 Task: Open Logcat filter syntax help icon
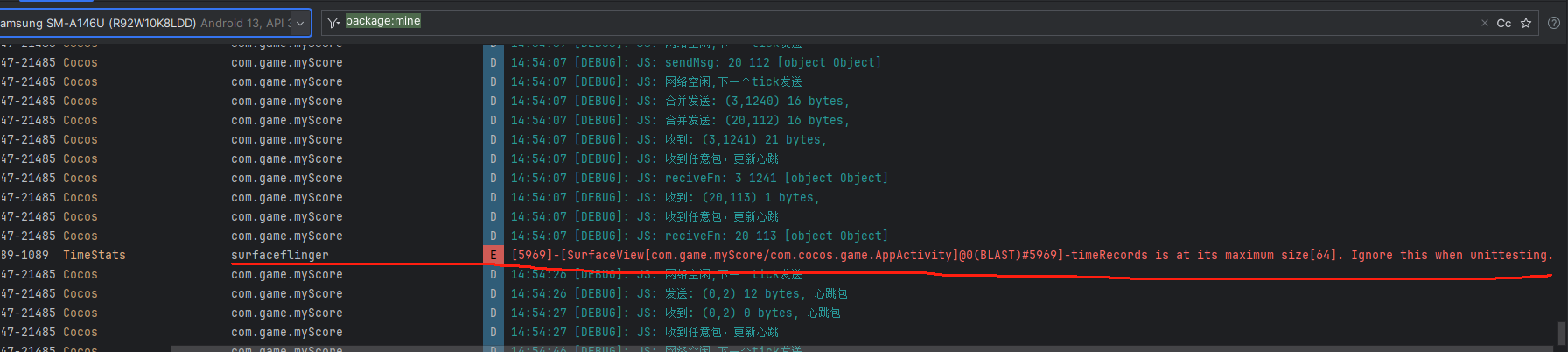[1554, 23]
